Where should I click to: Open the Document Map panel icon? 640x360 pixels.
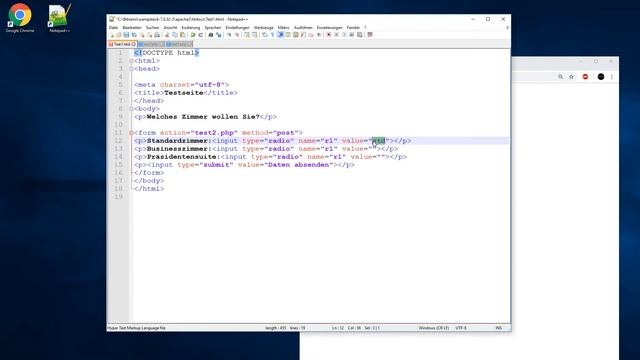point(296,35)
